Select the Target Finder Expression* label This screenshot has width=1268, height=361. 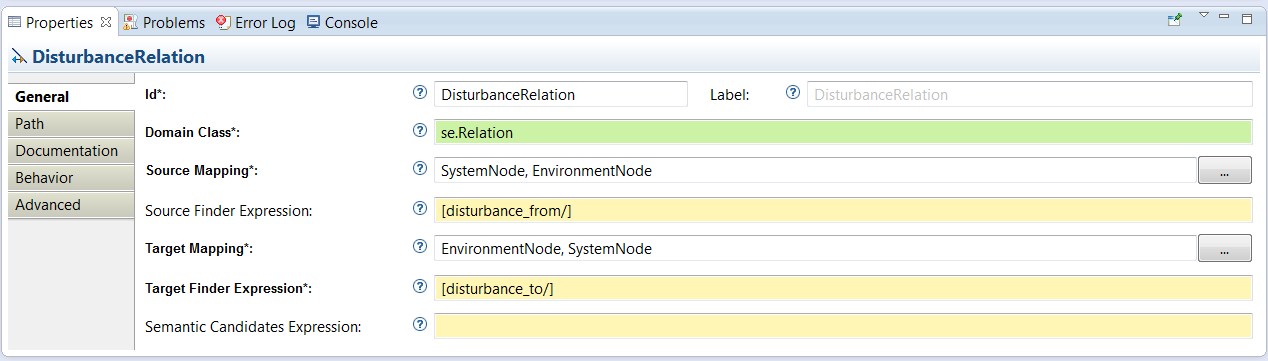tap(228, 288)
